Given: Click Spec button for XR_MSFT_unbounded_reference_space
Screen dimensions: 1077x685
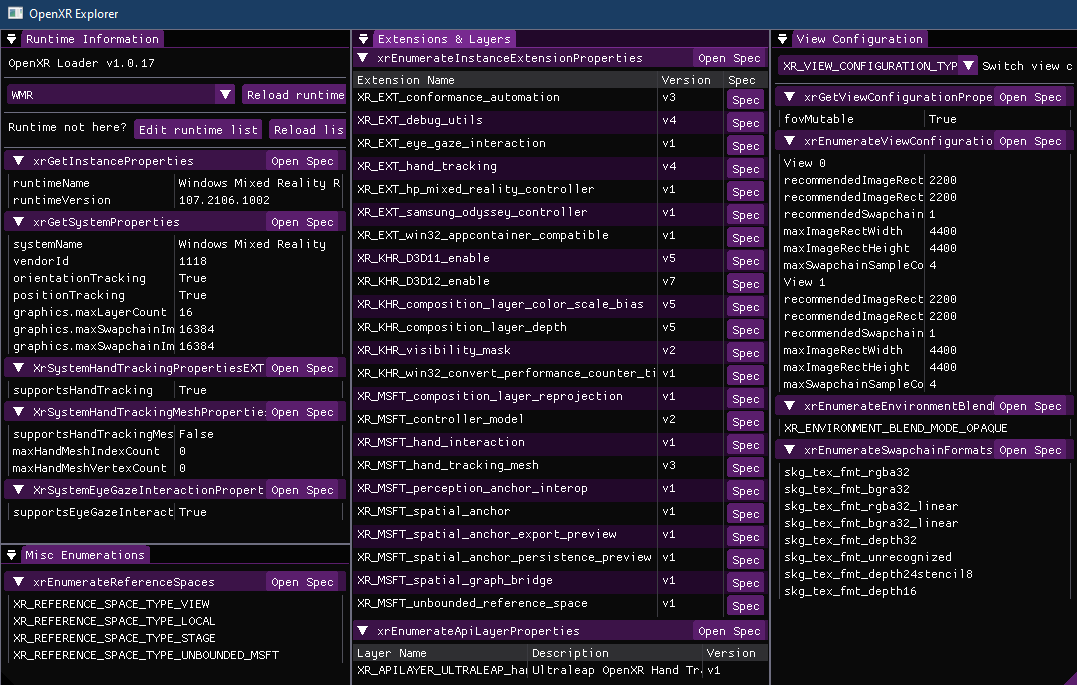Looking at the screenshot, I should pos(745,607).
